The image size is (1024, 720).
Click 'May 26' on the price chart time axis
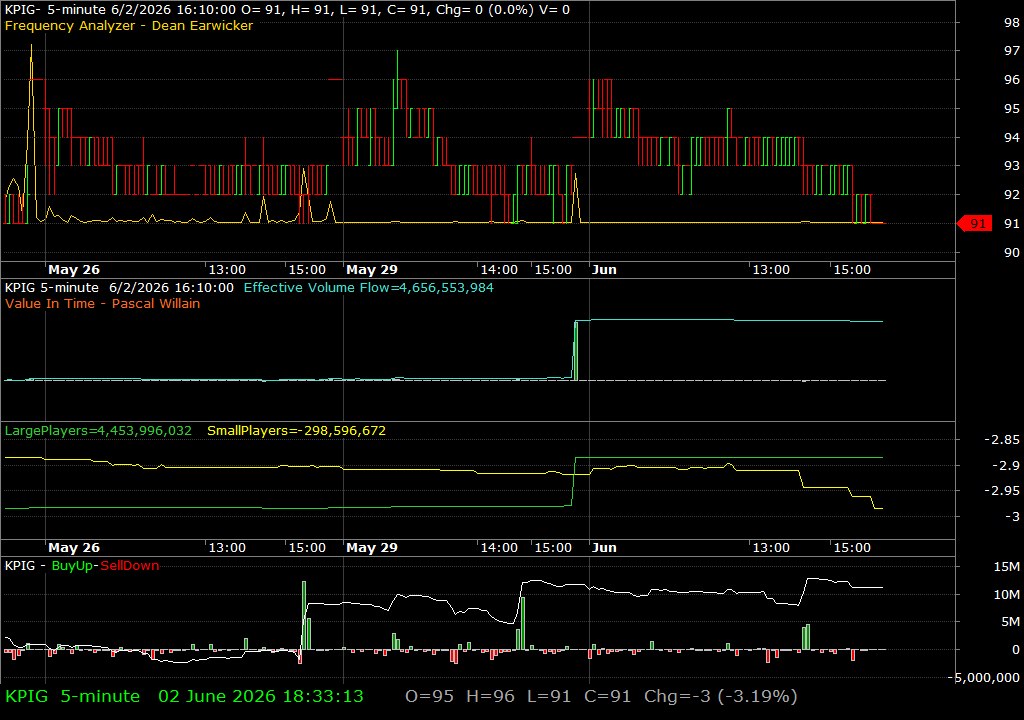[74, 269]
